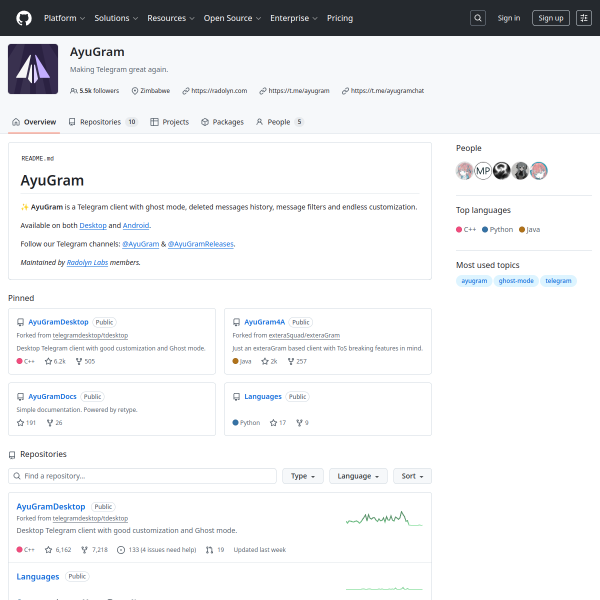Select the ghost-mode topic tag
Viewport: 600px width, 600px height.
point(516,280)
